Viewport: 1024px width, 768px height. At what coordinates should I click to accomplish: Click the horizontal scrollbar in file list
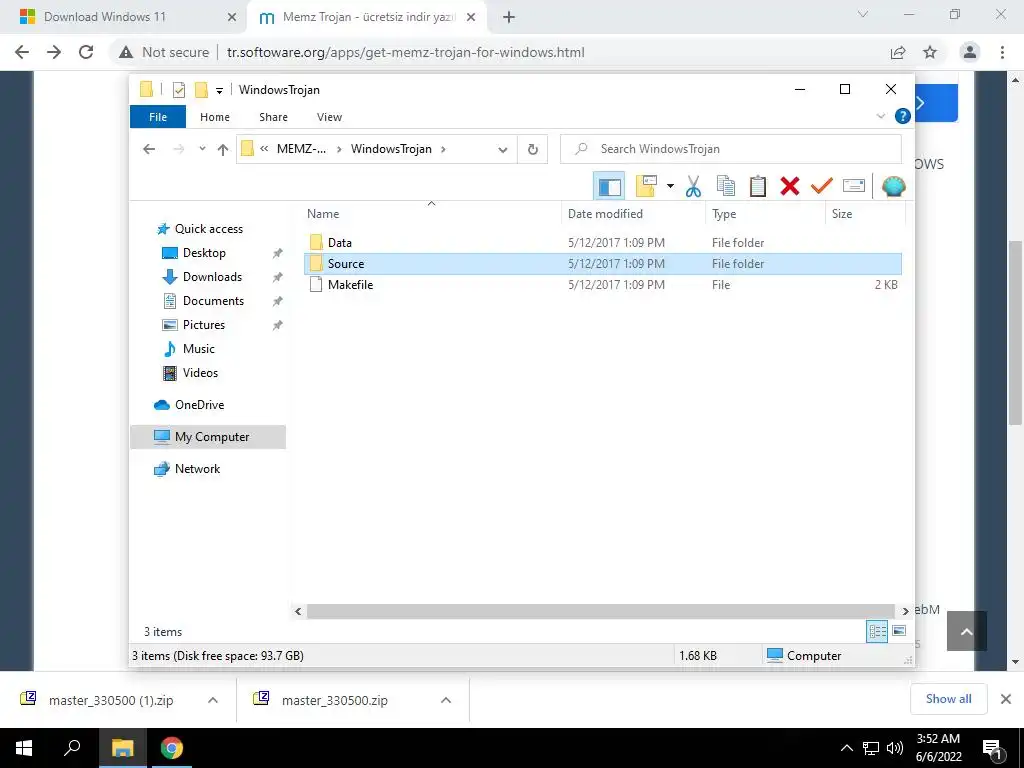pos(600,611)
